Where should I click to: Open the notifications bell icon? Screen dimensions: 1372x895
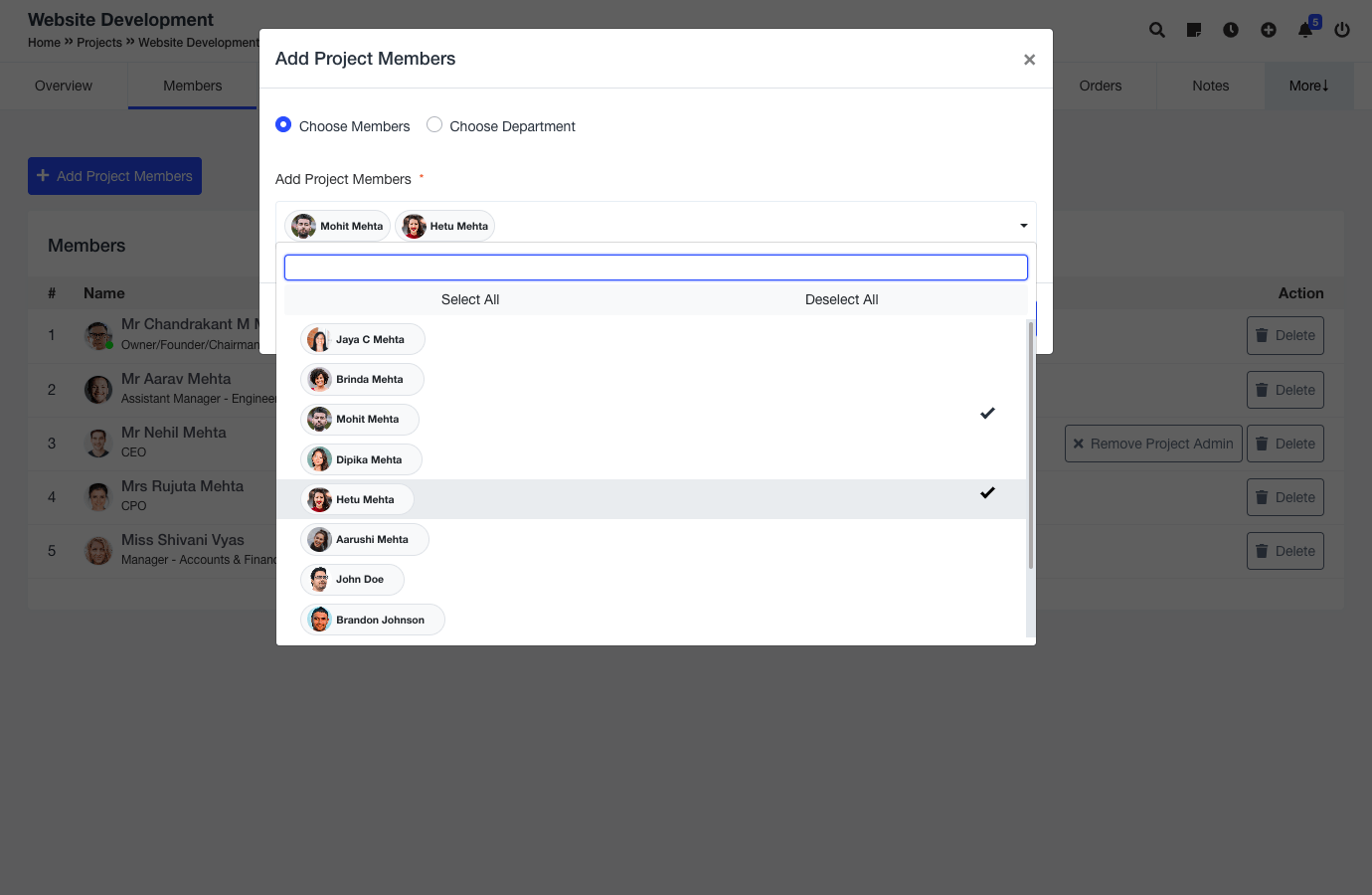(1305, 30)
